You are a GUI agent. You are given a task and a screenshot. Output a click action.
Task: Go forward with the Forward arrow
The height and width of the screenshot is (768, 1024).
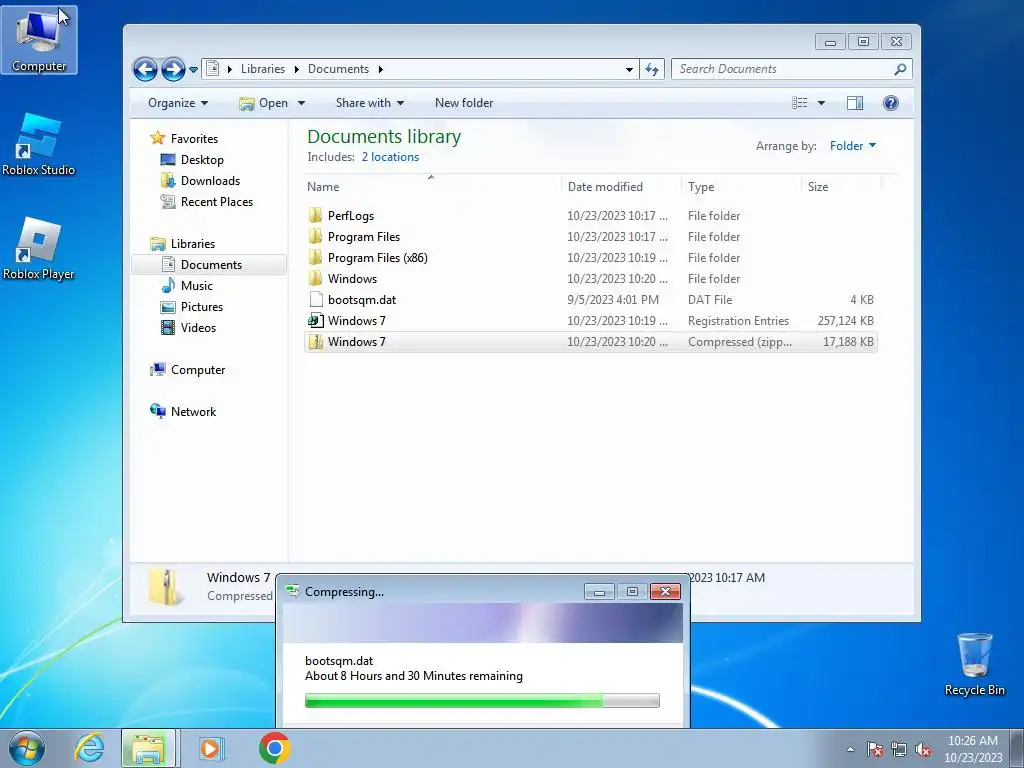[x=173, y=69]
